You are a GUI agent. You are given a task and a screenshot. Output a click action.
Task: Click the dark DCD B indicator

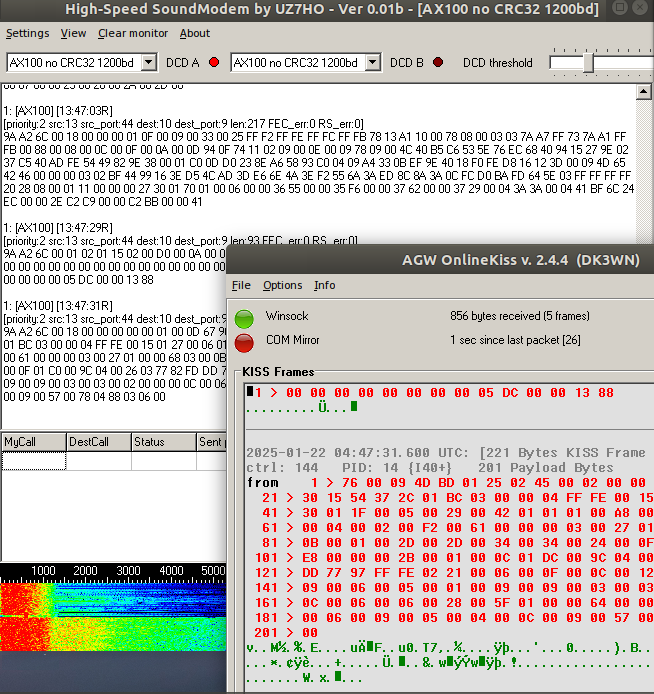tap(438, 63)
